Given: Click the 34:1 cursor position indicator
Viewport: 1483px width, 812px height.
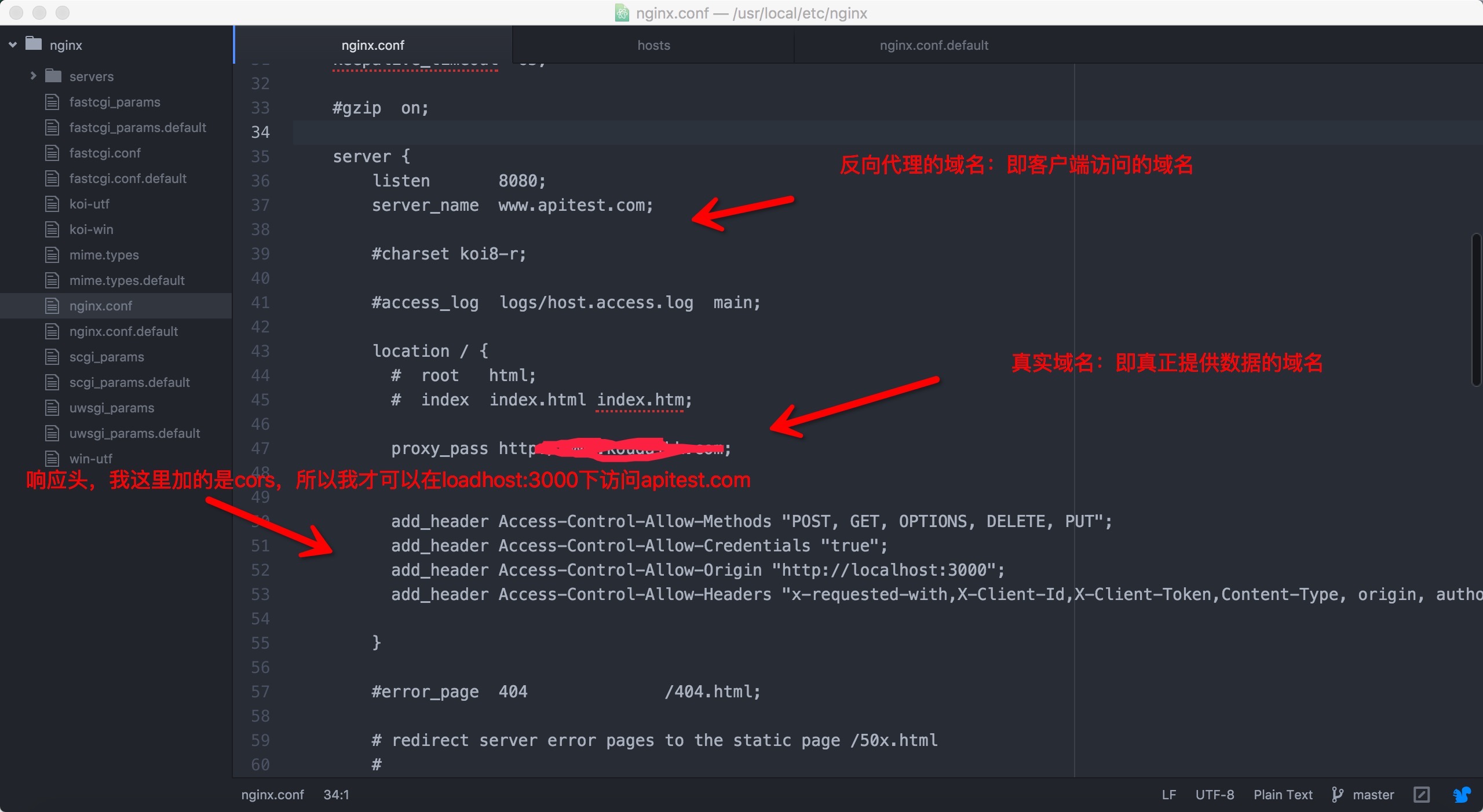Looking at the screenshot, I should pyautogui.click(x=336, y=795).
